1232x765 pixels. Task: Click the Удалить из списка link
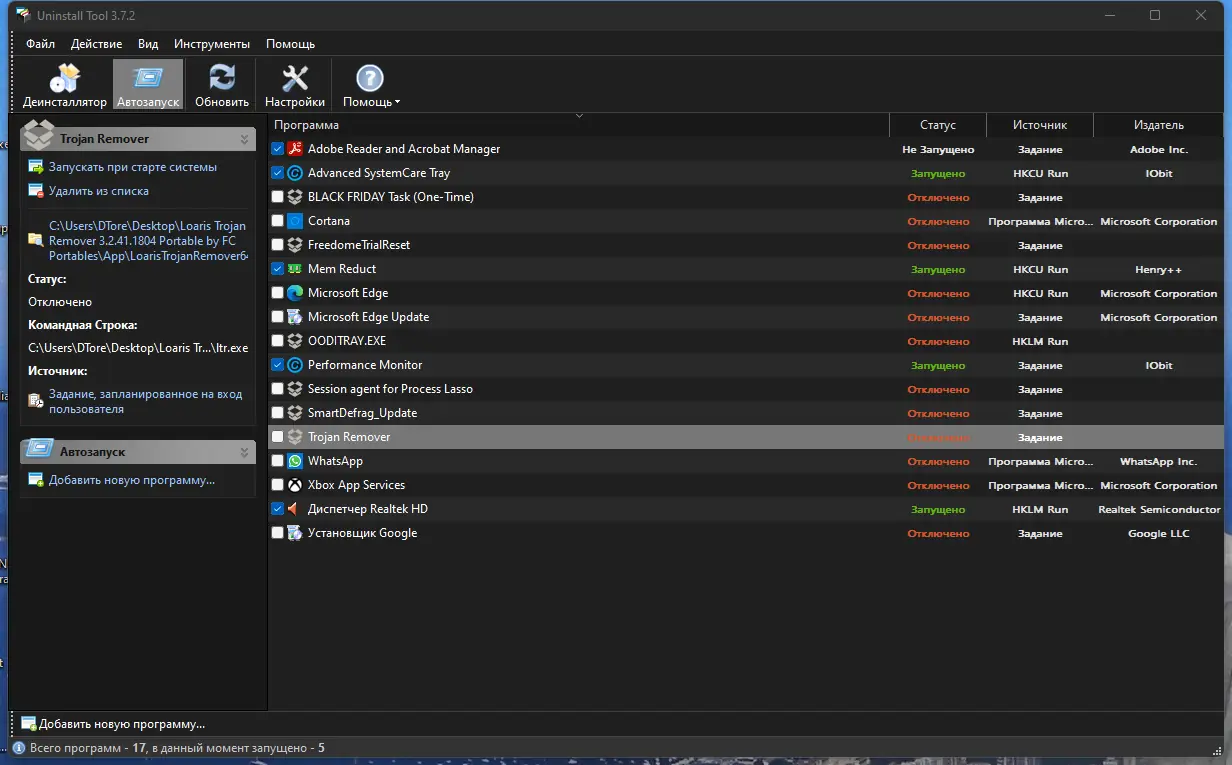[99, 191]
